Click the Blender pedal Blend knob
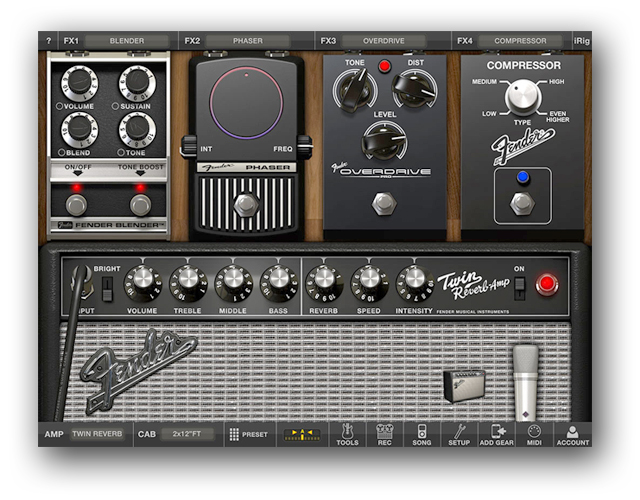This screenshot has width=640, height=500. click(x=79, y=129)
